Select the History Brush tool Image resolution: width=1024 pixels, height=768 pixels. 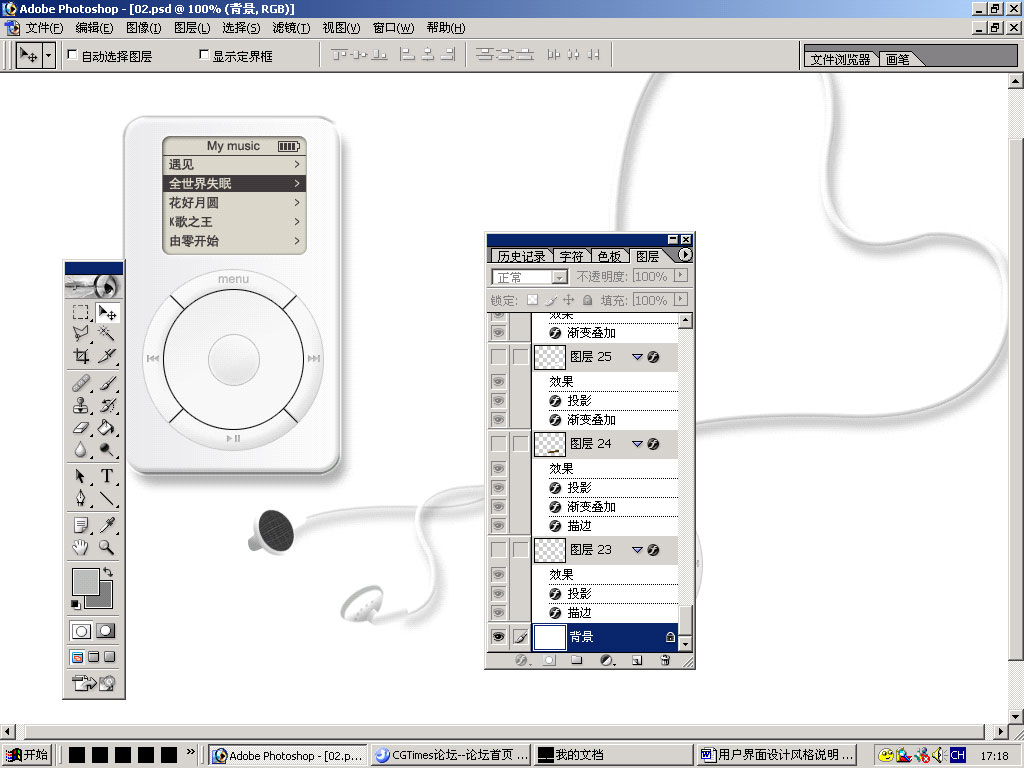[107, 405]
